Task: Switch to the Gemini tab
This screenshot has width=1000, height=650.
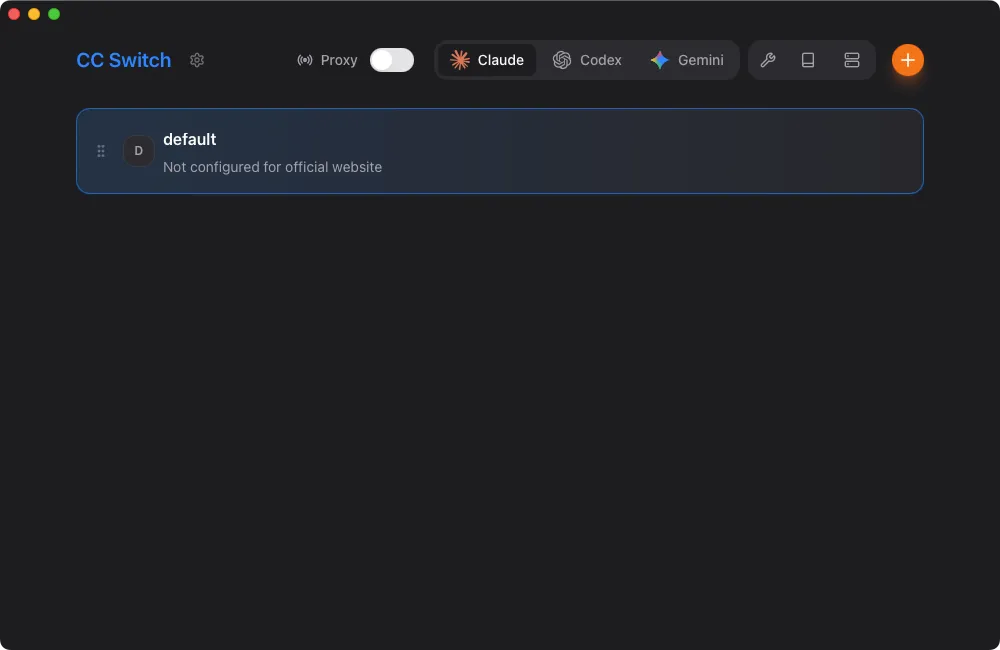Action: (x=687, y=60)
